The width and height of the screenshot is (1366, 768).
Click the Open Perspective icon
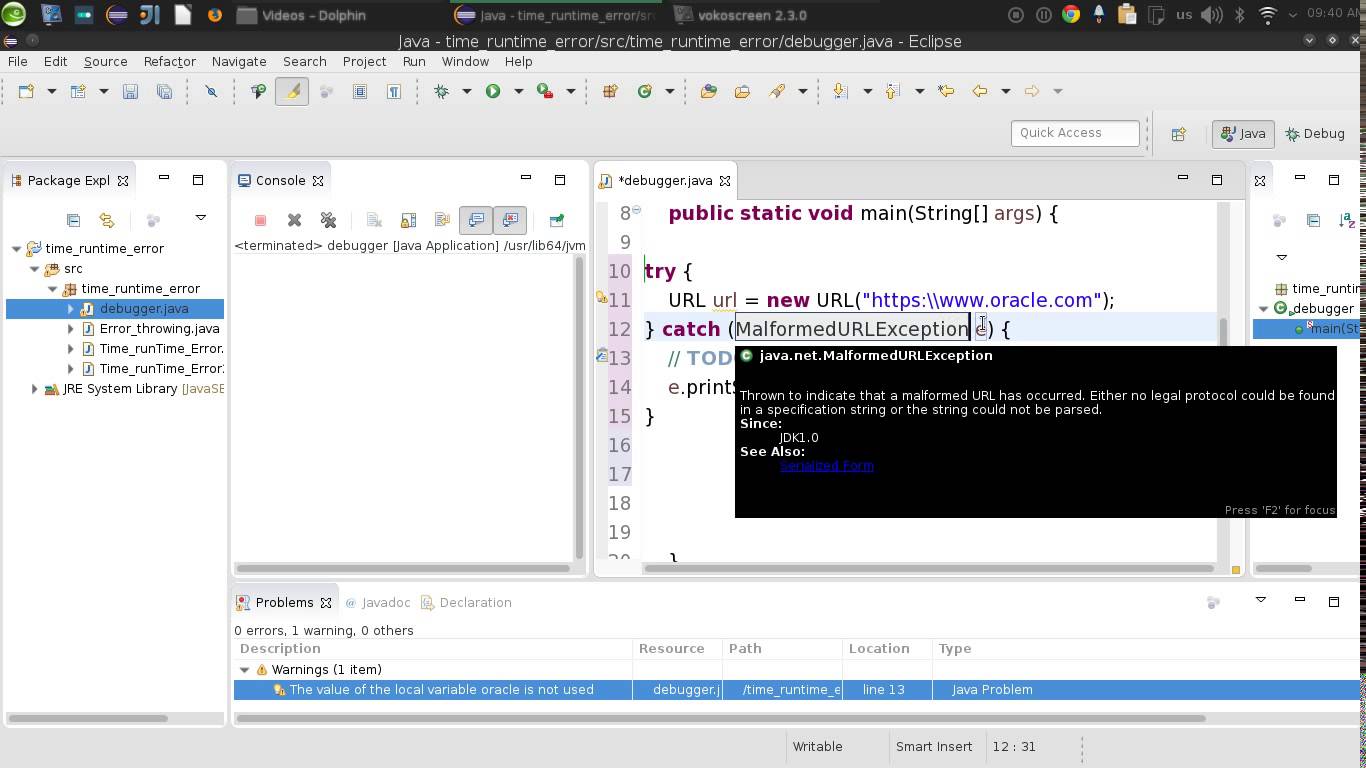[1178, 134]
